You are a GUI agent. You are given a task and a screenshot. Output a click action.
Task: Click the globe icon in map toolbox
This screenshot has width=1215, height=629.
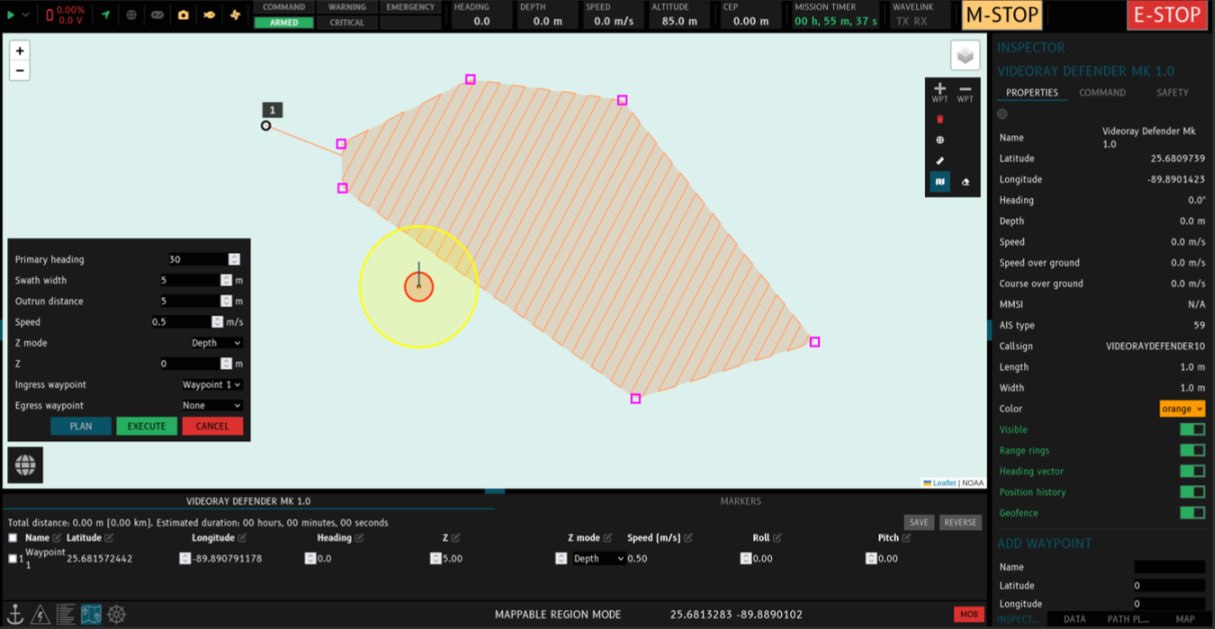940,140
